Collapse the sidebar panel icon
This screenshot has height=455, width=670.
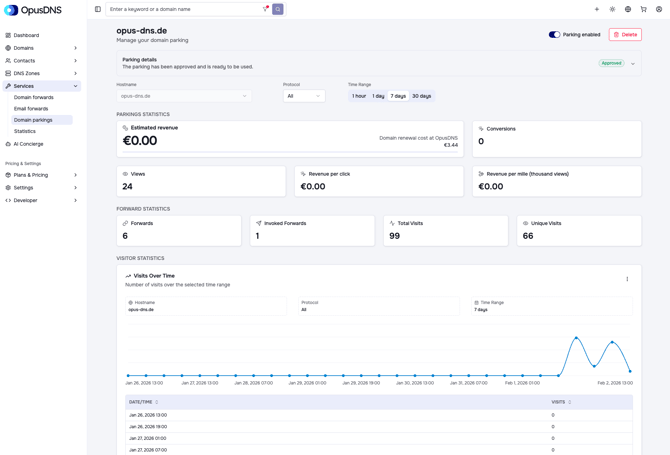tap(98, 9)
